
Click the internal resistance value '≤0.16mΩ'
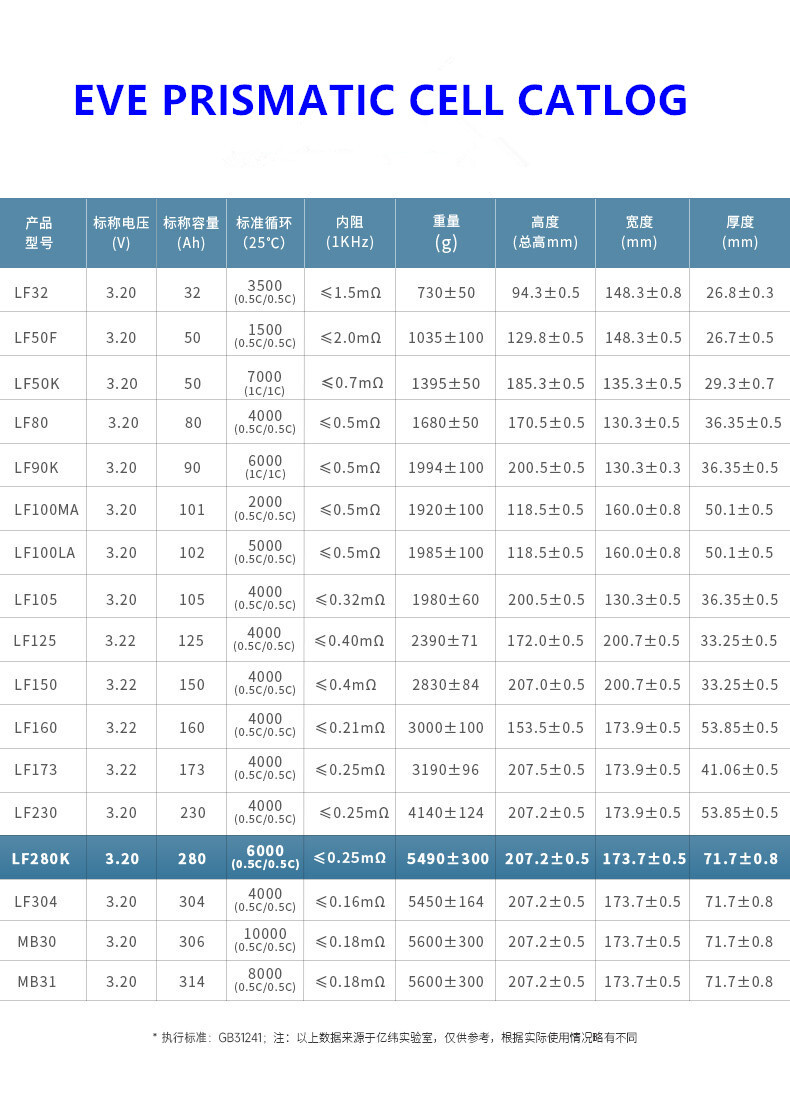coord(350,901)
